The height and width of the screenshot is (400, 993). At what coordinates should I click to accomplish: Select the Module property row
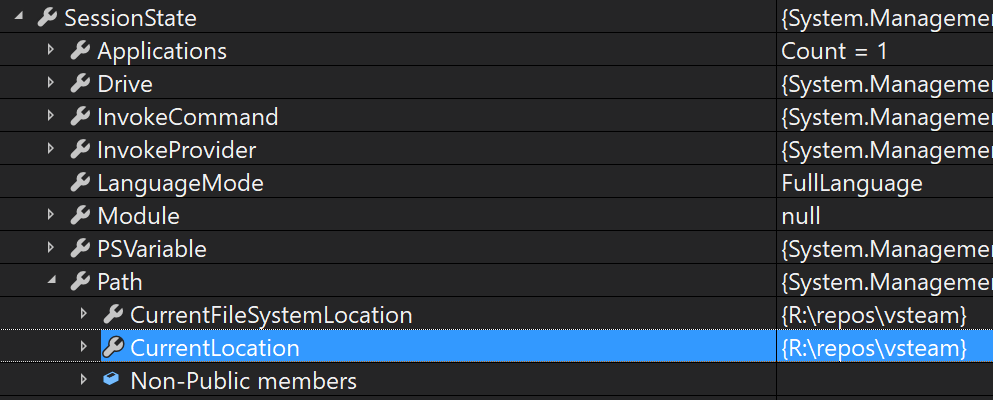click(x=496, y=216)
